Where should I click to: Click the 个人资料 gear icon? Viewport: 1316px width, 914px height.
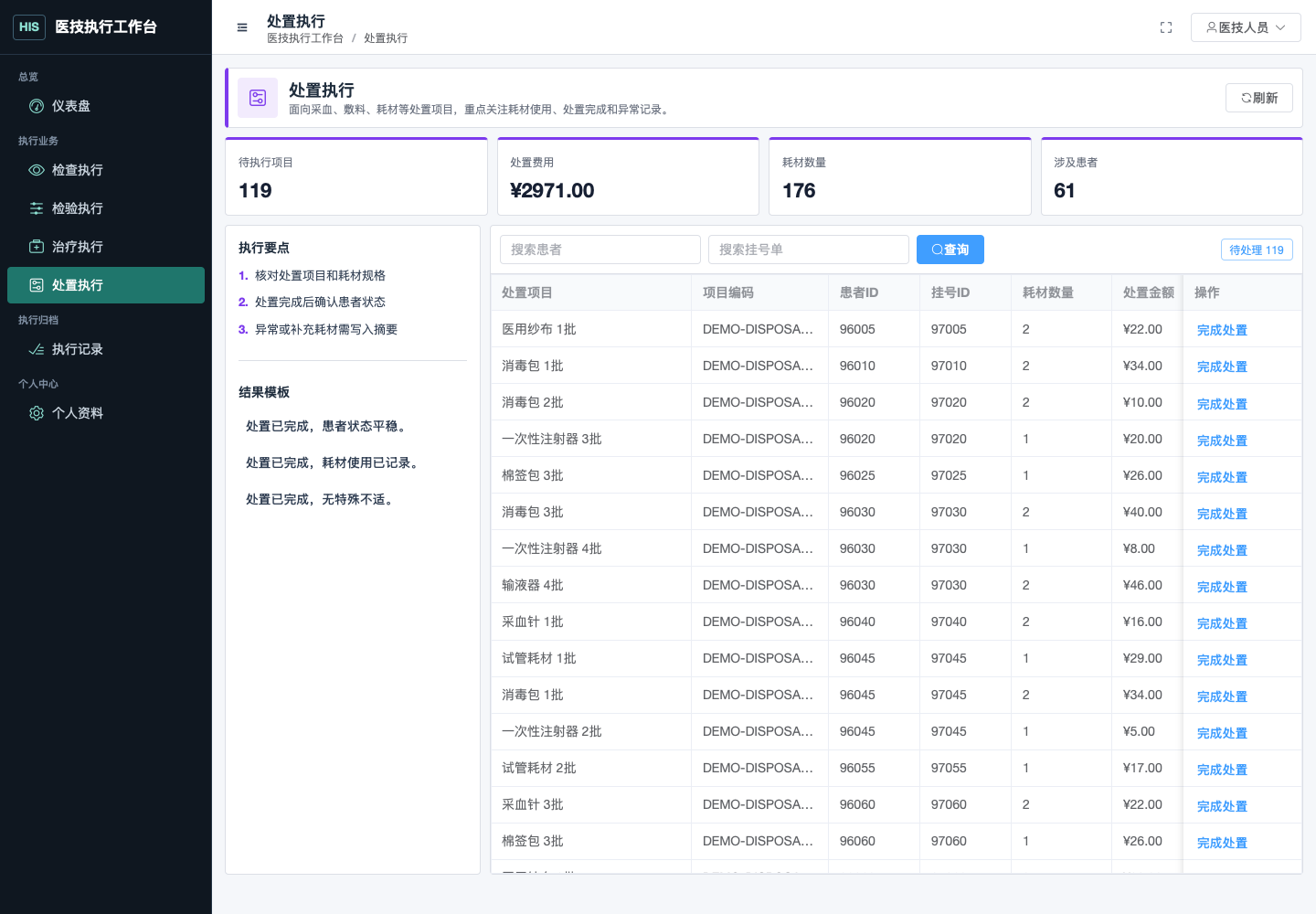coord(37,413)
